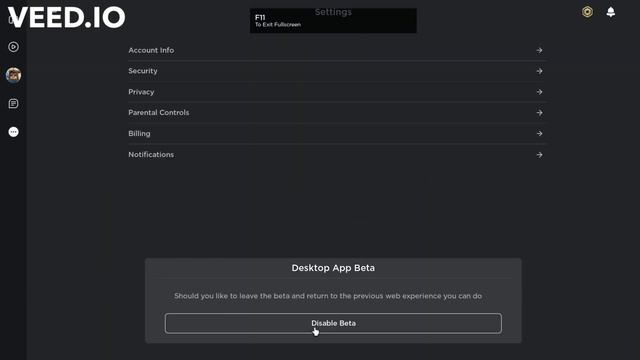Open the Robux currency icon

pyautogui.click(x=587, y=12)
